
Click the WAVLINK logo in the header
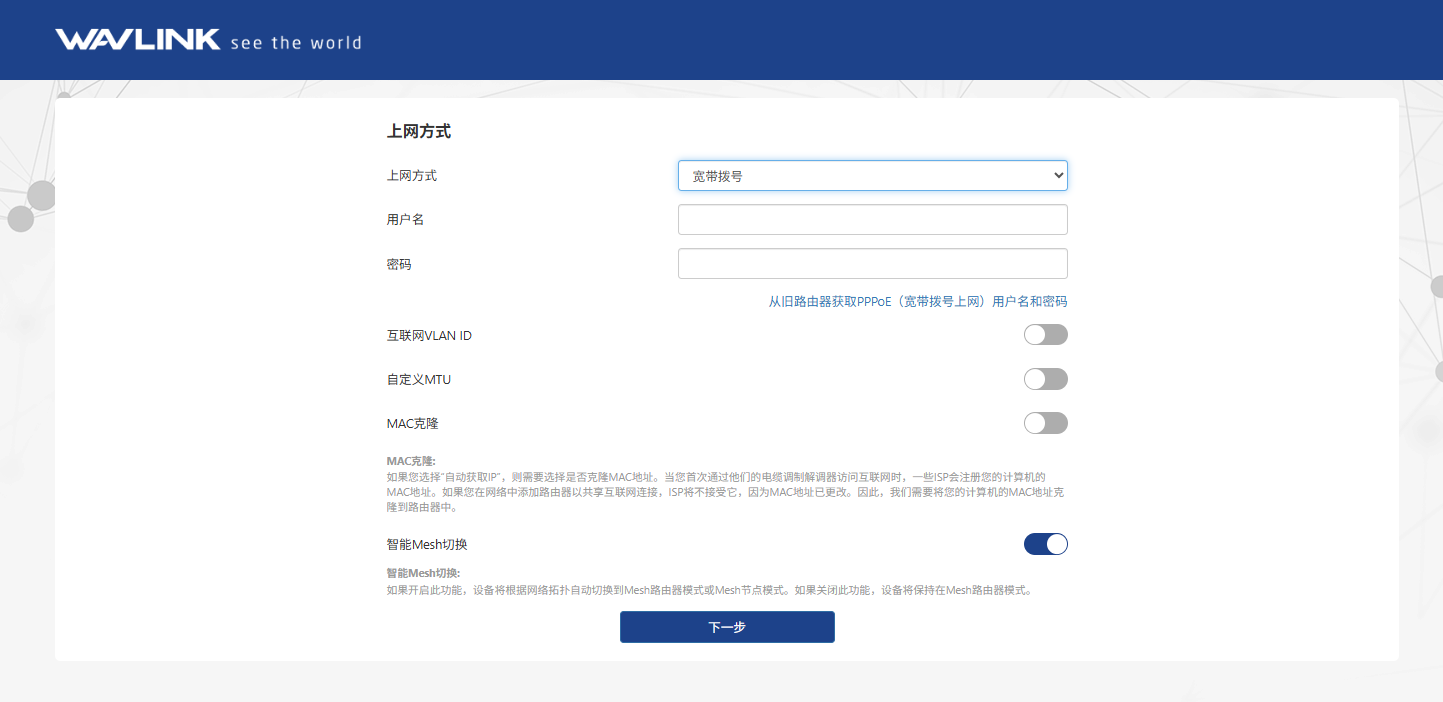point(137,40)
